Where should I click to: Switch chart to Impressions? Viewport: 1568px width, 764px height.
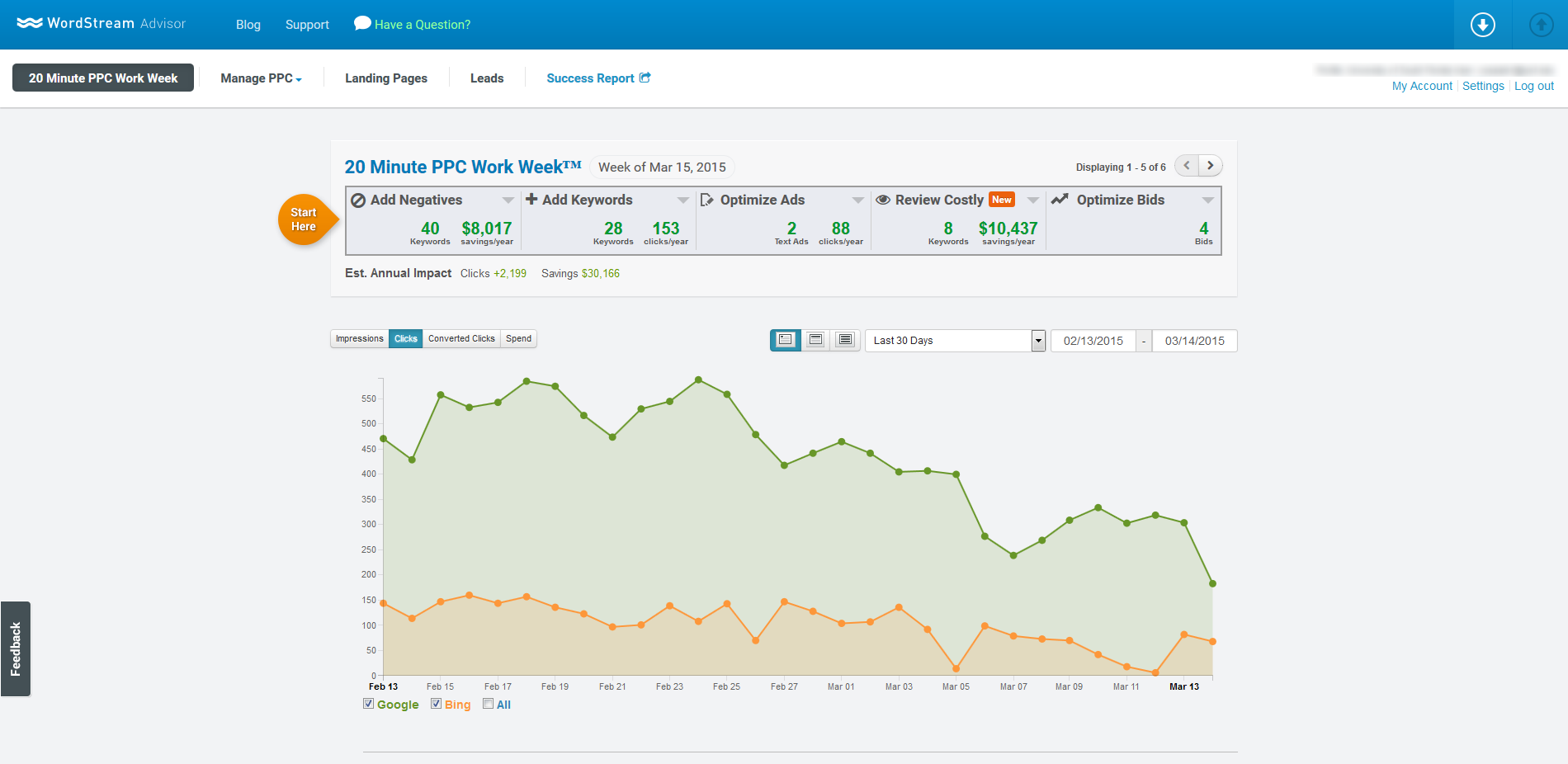click(x=360, y=338)
